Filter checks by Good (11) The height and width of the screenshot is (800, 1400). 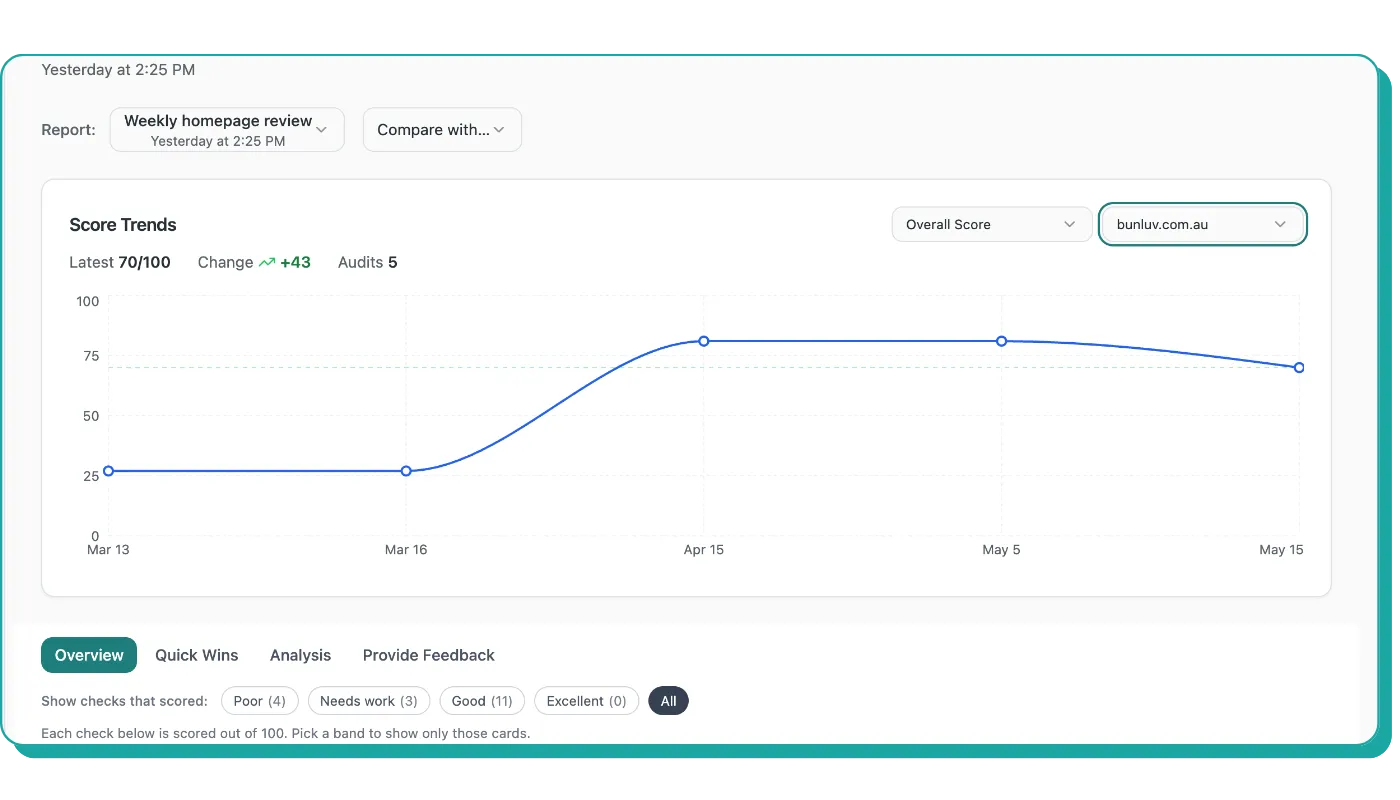(482, 701)
